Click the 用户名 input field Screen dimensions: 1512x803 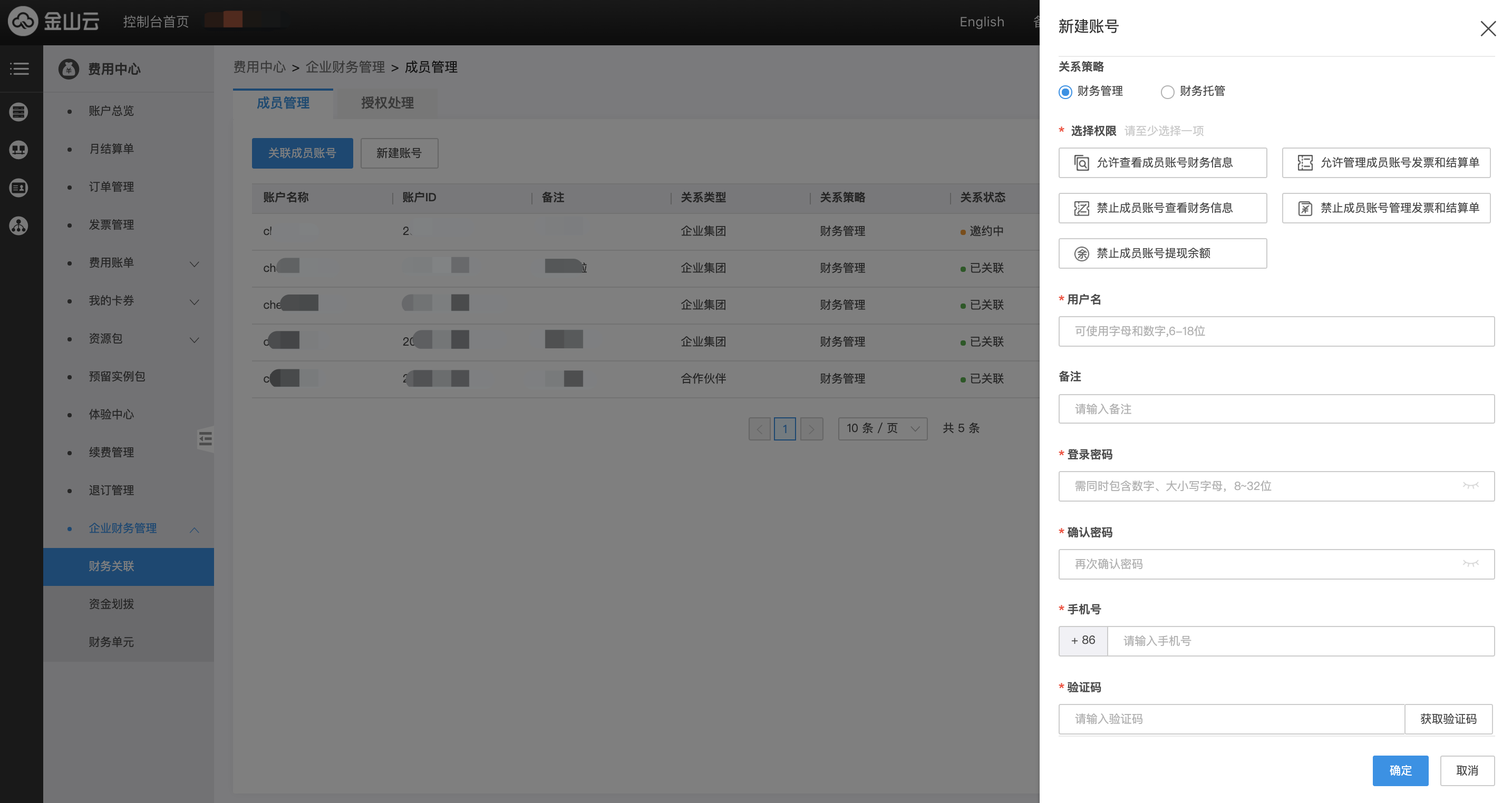[1276, 331]
